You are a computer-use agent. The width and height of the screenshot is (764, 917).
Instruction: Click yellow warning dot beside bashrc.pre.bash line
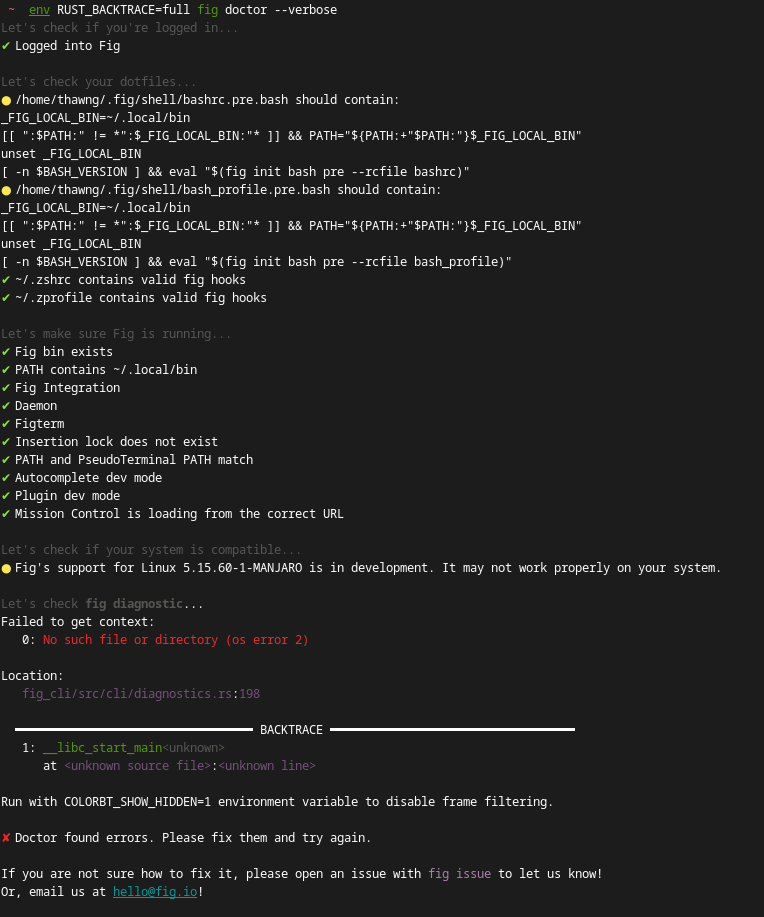point(6,100)
